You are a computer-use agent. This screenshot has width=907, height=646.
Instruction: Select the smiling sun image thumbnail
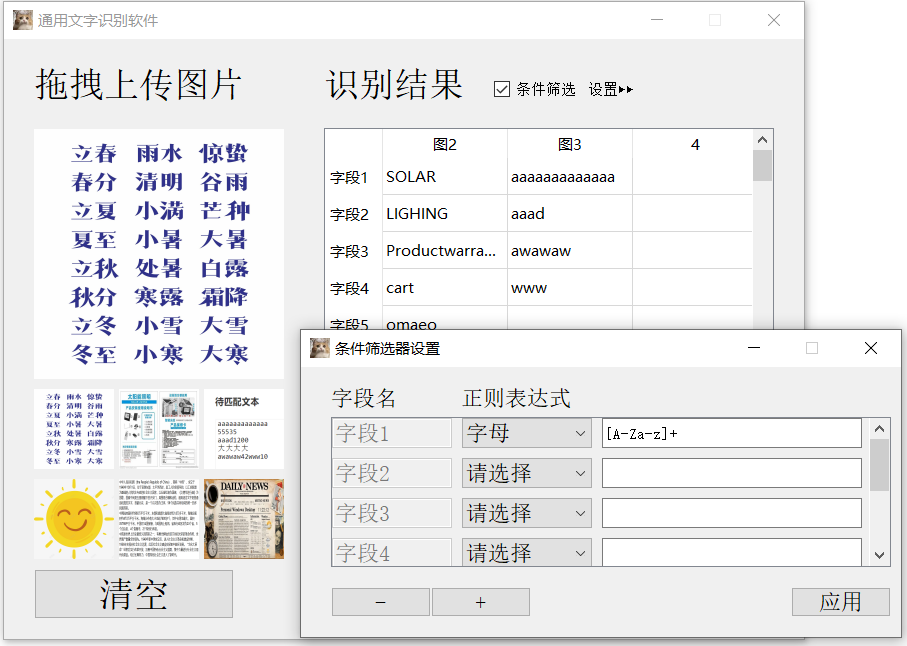73,518
